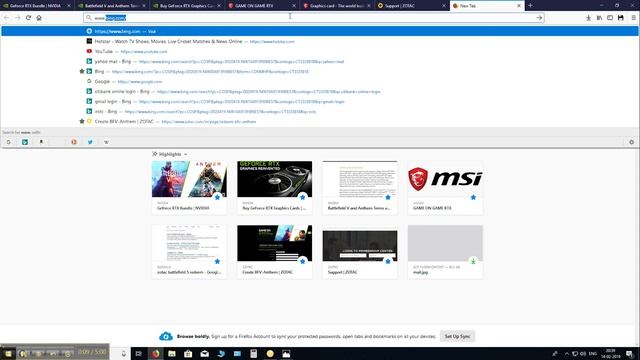Open mail.jpg download highlight tile
The height and width of the screenshot is (360, 640).
[x=445, y=251]
